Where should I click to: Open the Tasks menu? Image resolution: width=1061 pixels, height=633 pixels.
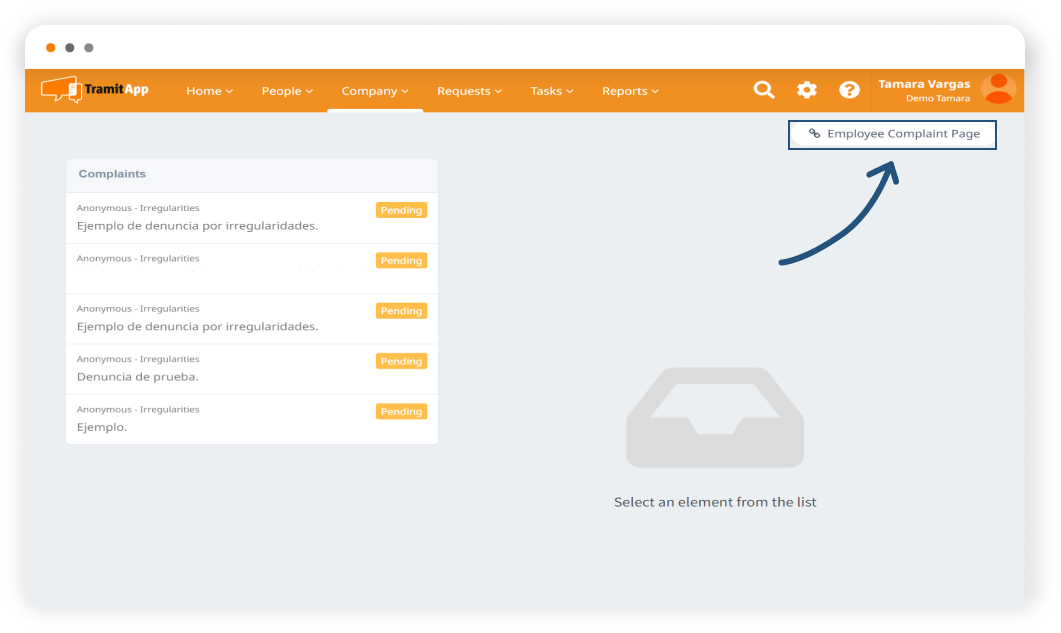[x=552, y=91]
